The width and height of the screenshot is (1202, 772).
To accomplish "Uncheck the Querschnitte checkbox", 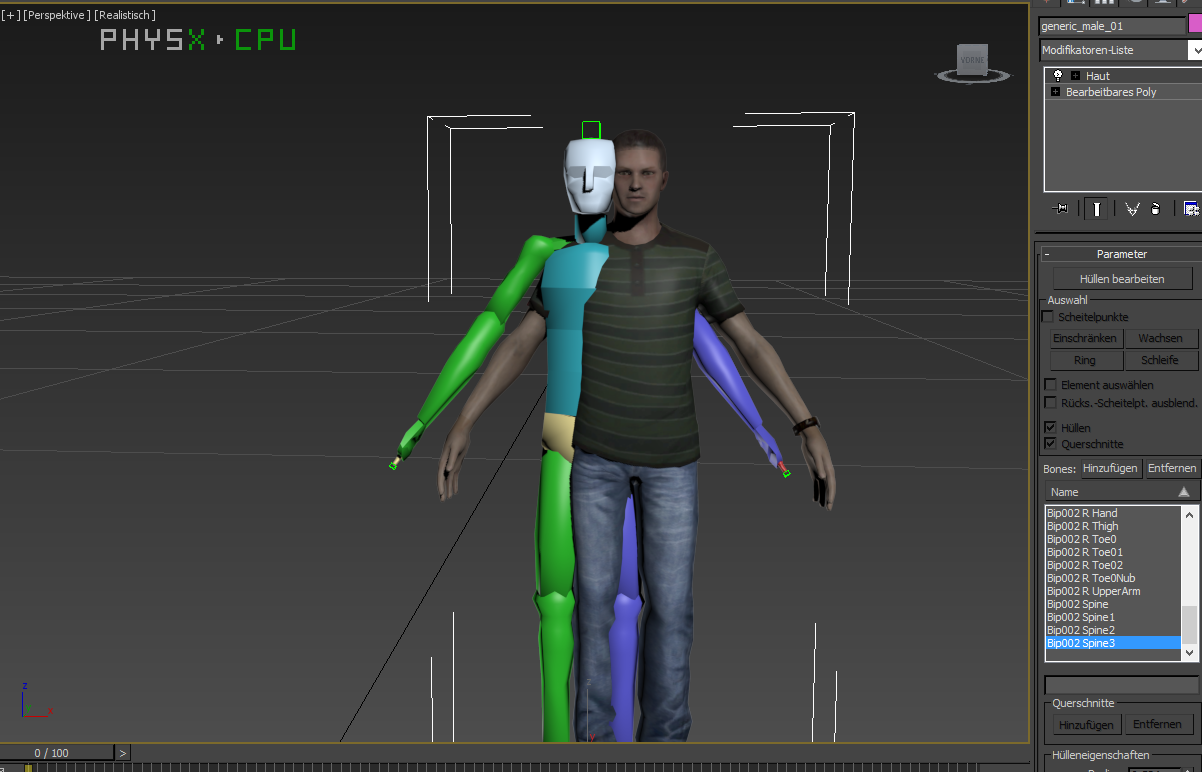I will tap(1050, 443).
